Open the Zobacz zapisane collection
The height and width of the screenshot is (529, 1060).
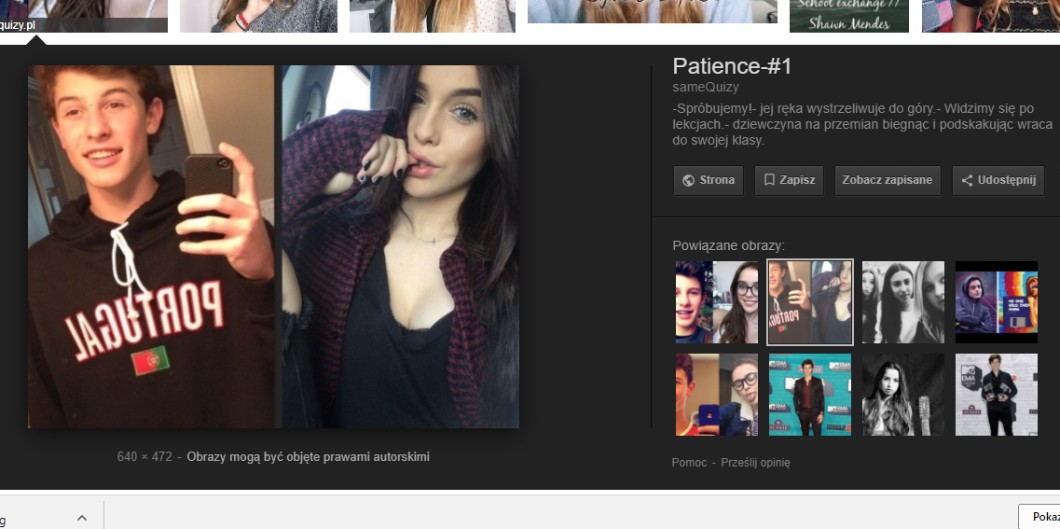[x=887, y=181]
